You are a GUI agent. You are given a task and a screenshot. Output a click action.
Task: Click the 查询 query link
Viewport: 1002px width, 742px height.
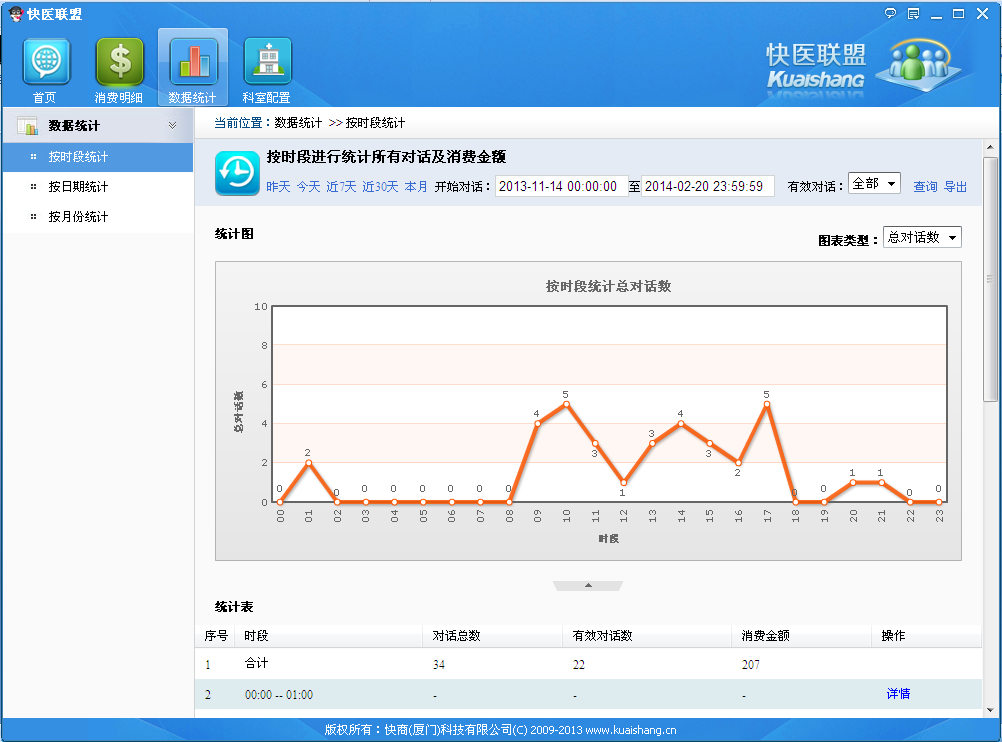coord(925,187)
